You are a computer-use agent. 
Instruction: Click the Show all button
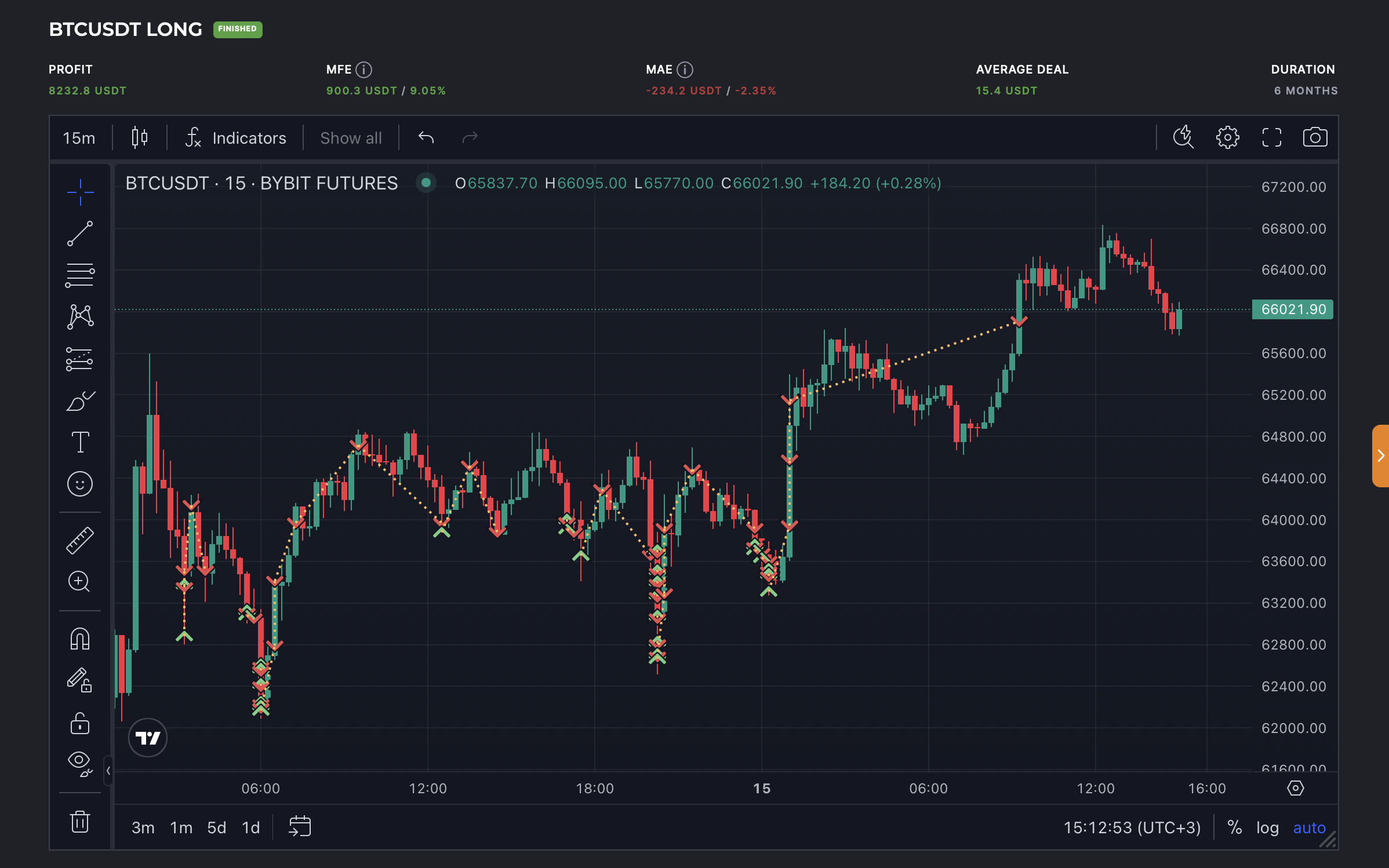(x=351, y=138)
